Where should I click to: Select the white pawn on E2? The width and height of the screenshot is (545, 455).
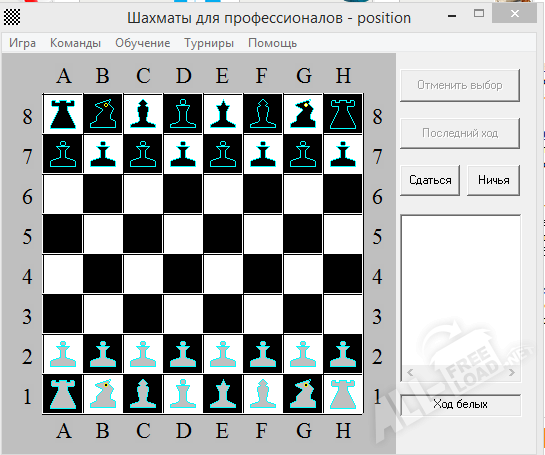(x=223, y=354)
